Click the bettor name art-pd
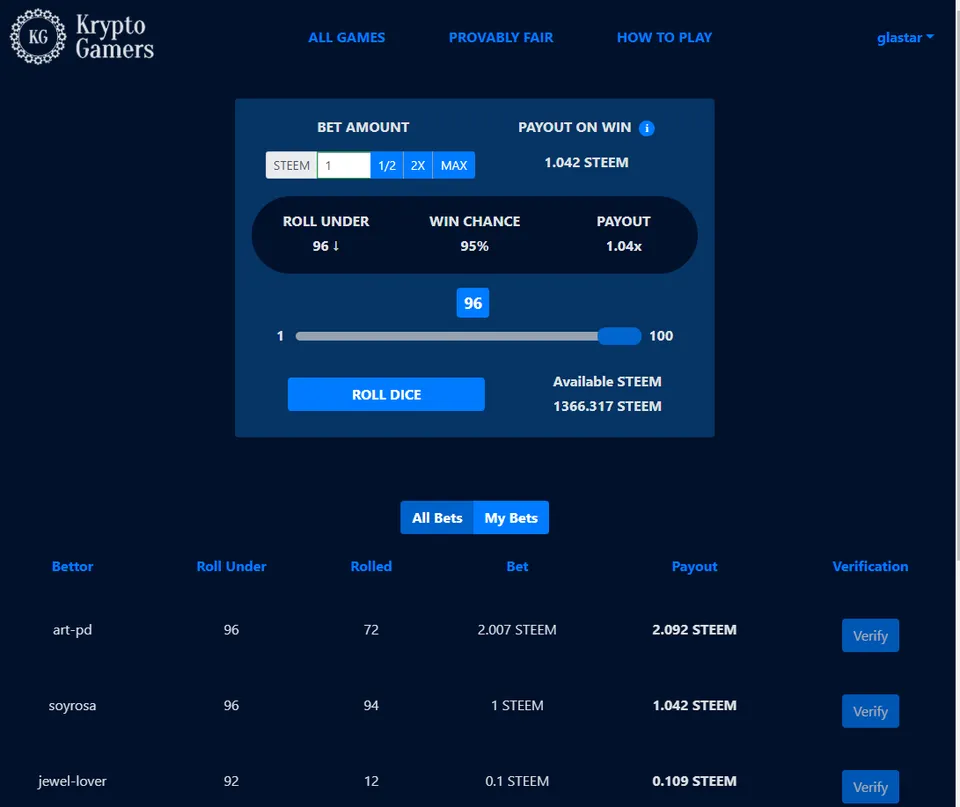Screen dimensions: 960x807 pos(72,629)
